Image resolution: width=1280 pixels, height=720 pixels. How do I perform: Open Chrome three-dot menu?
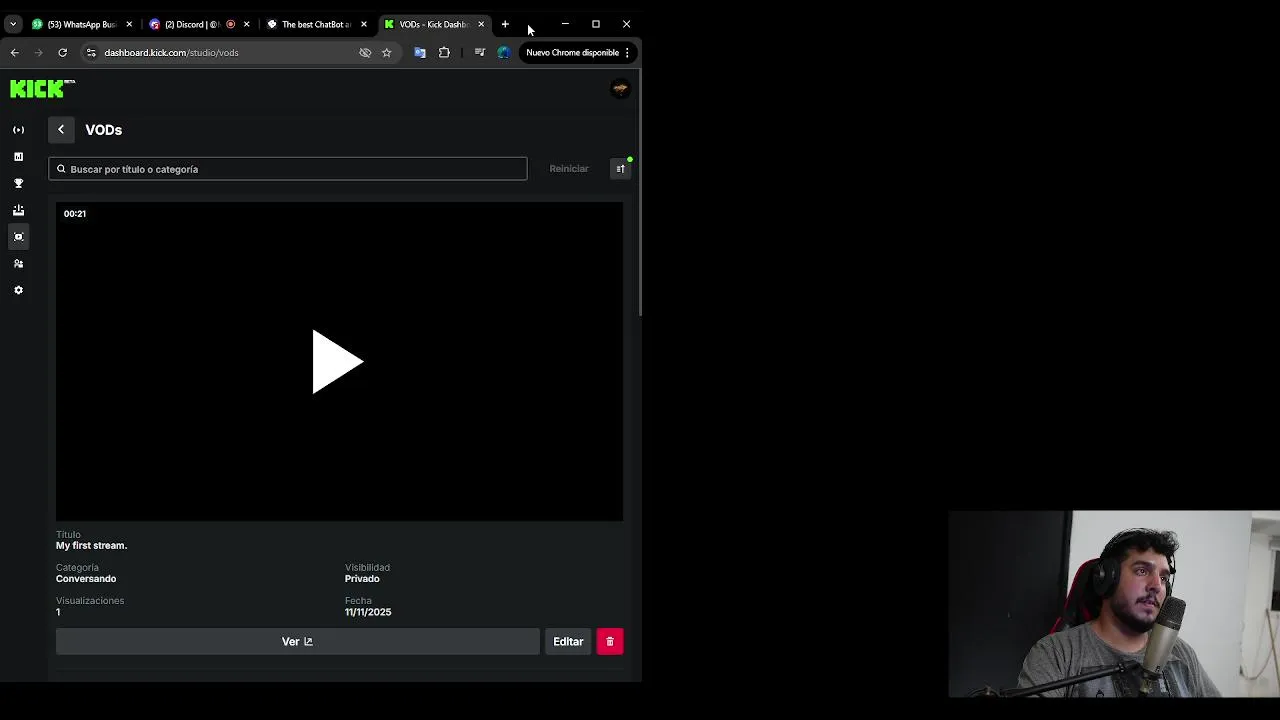(x=627, y=53)
